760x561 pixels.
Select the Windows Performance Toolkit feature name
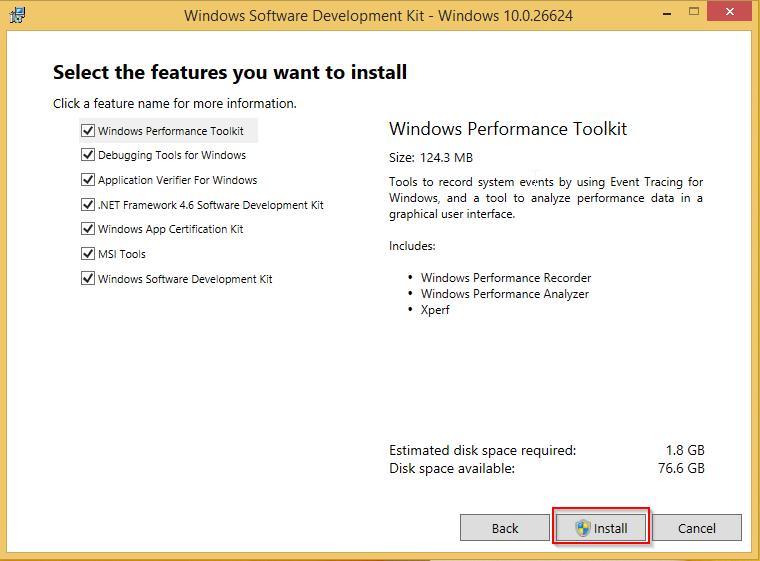[x=170, y=131]
